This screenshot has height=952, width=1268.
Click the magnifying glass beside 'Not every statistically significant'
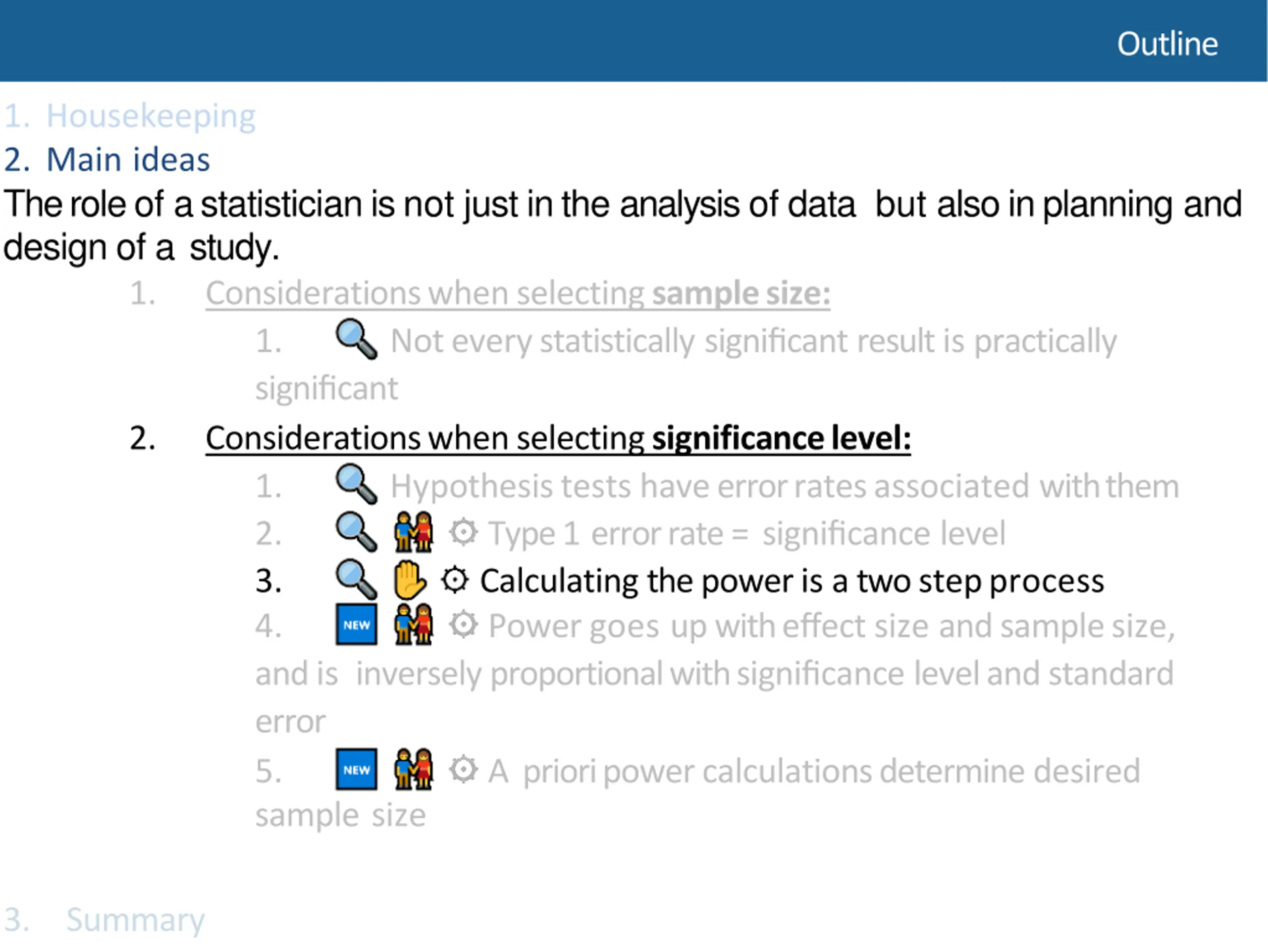tap(356, 339)
